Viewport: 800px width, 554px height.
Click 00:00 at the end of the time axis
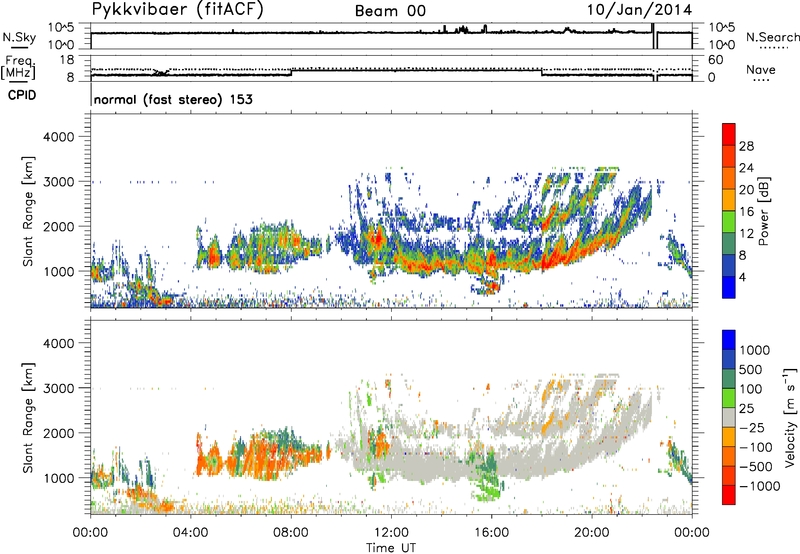click(692, 533)
